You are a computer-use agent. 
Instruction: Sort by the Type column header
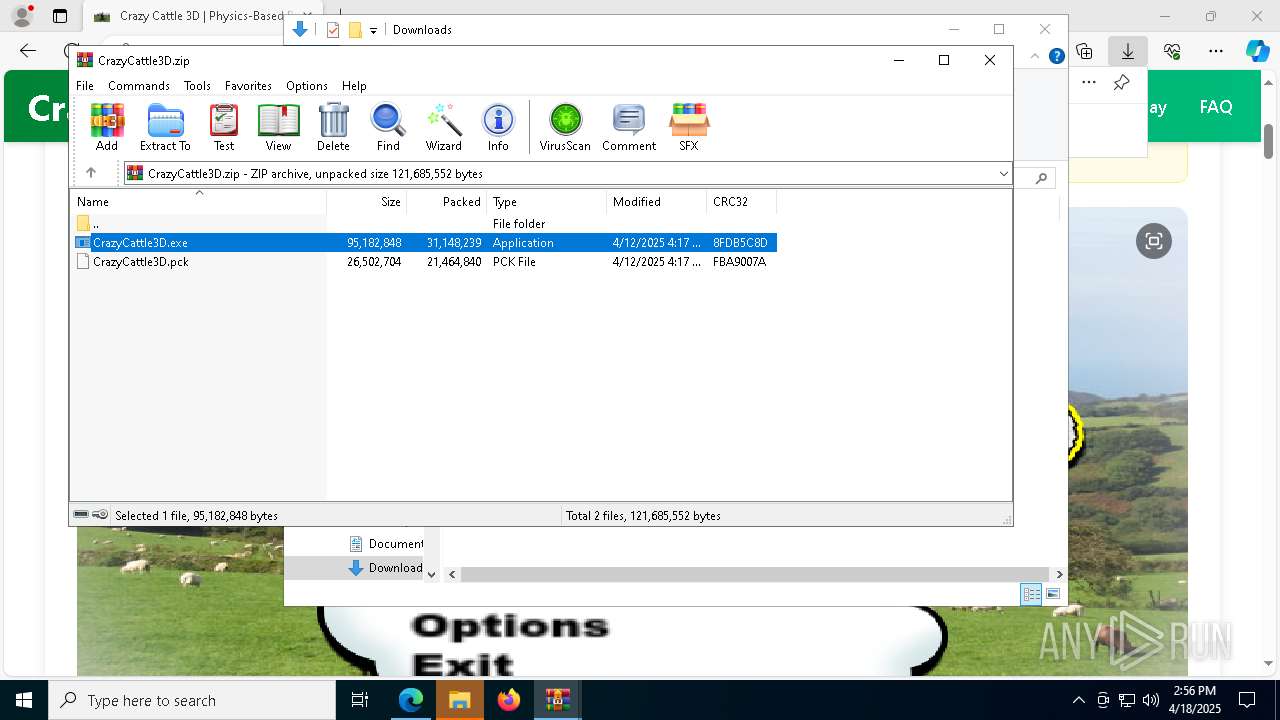point(547,201)
